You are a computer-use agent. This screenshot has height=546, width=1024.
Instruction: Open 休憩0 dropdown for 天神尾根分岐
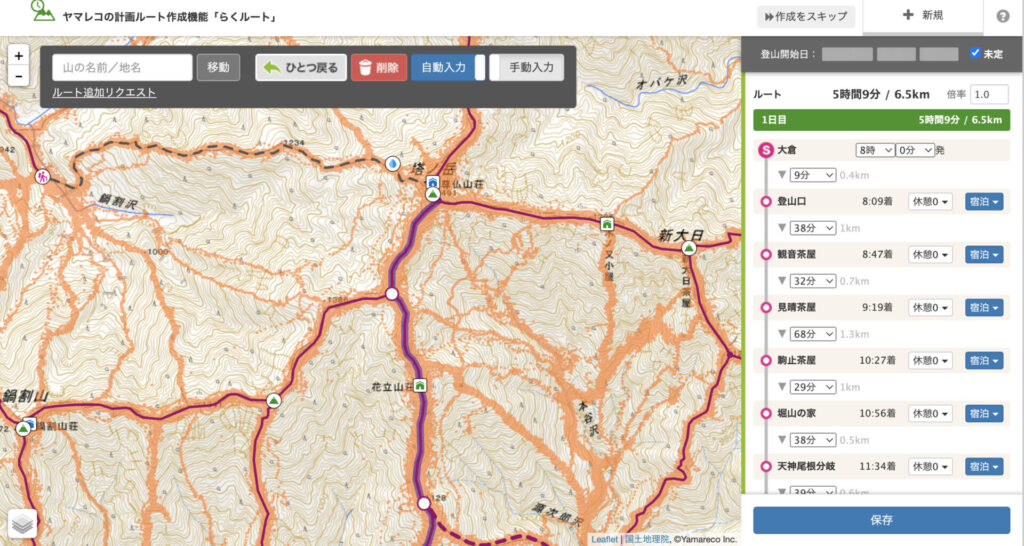click(x=930, y=466)
